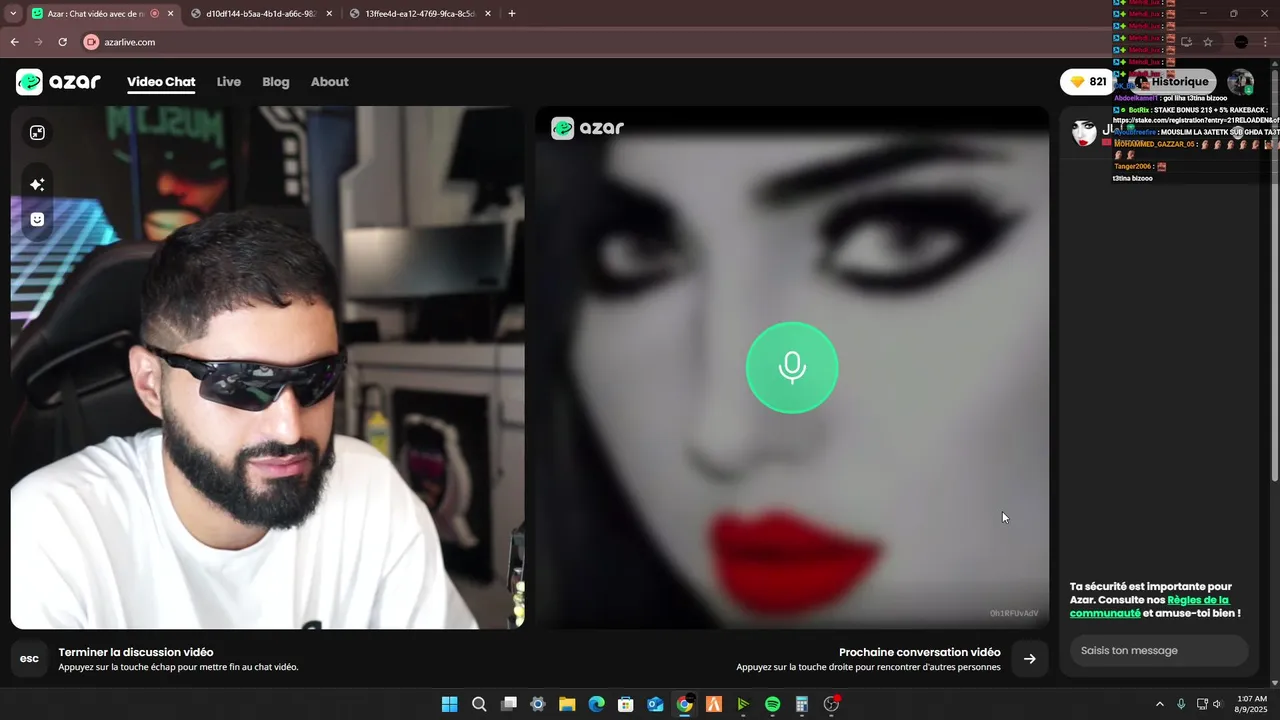Open the Historique button
This screenshot has width=1280, height=720.
point(1172,82)
